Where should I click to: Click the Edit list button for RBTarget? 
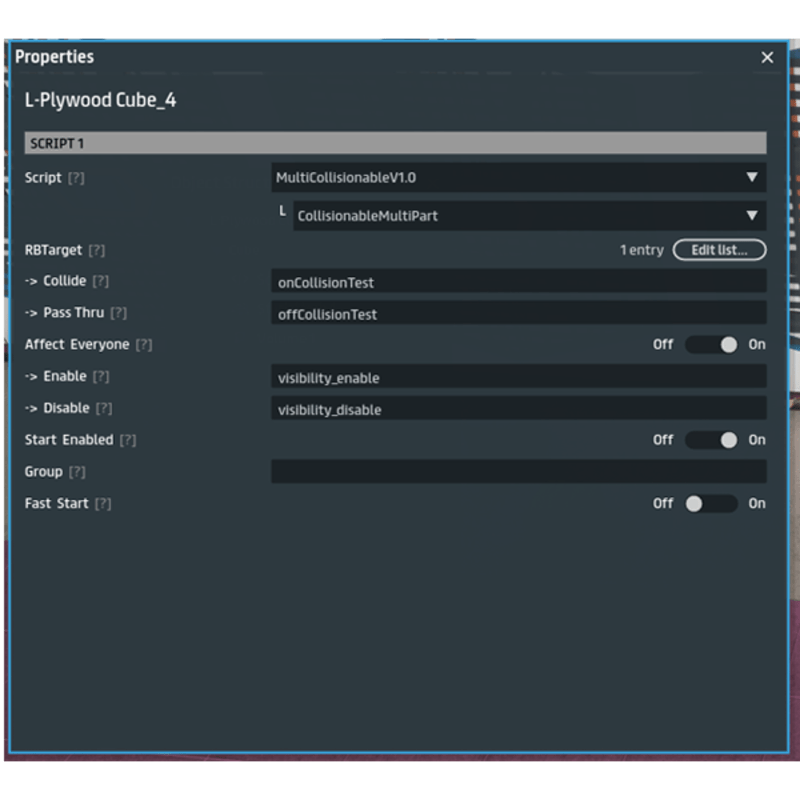click(x=719, y=250)
